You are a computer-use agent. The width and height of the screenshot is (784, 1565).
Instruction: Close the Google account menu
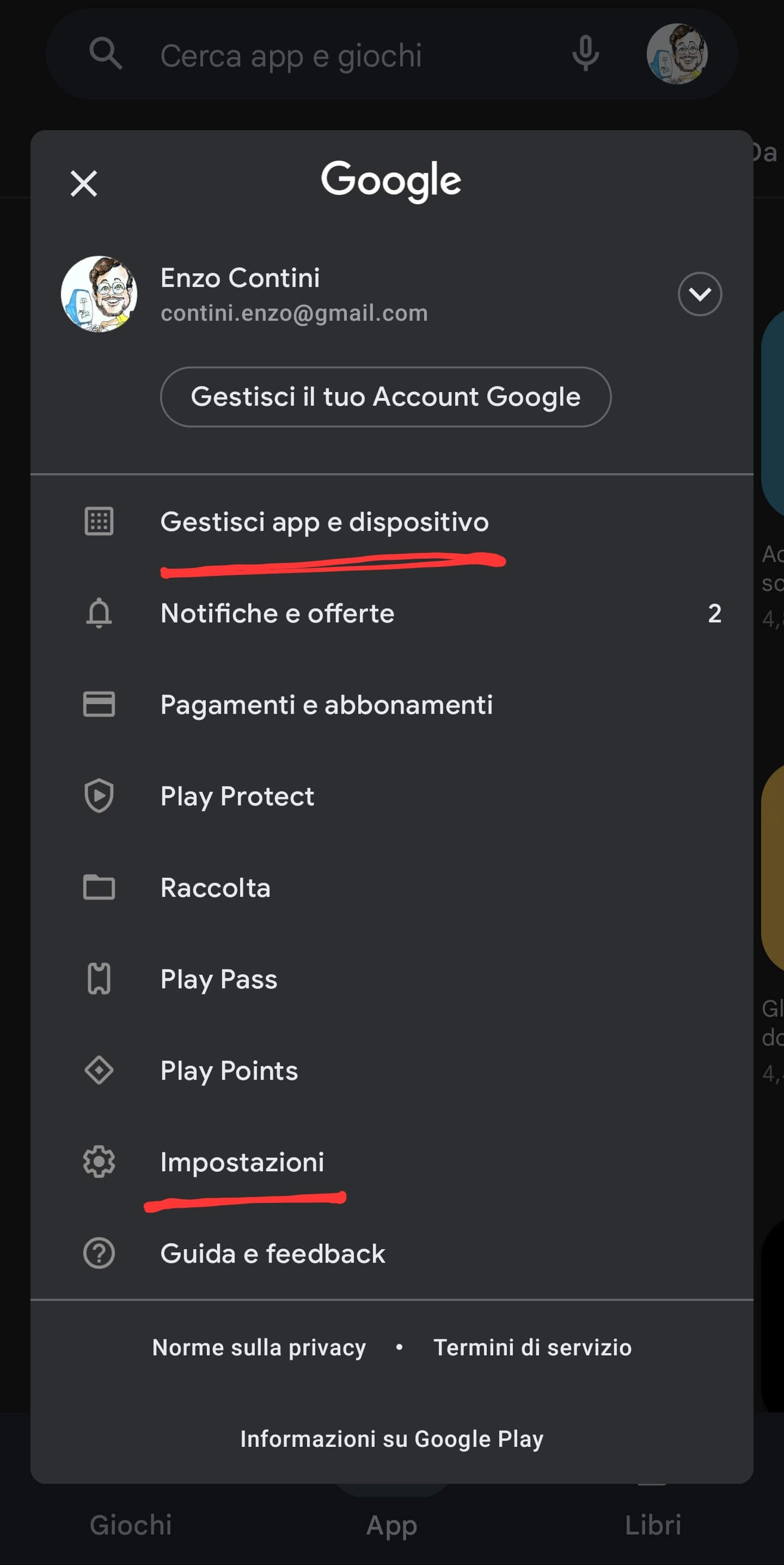[x=84, y=184]
